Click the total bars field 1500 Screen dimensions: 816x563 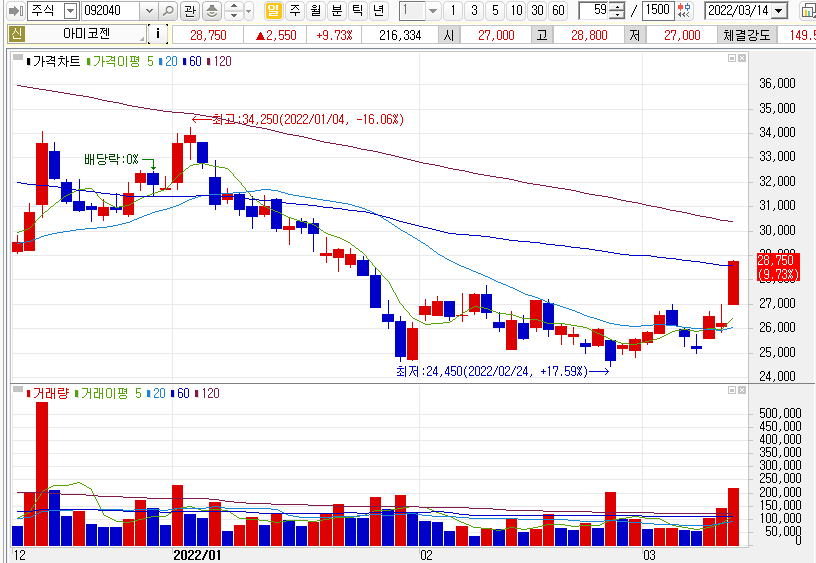tap(658, 10)
